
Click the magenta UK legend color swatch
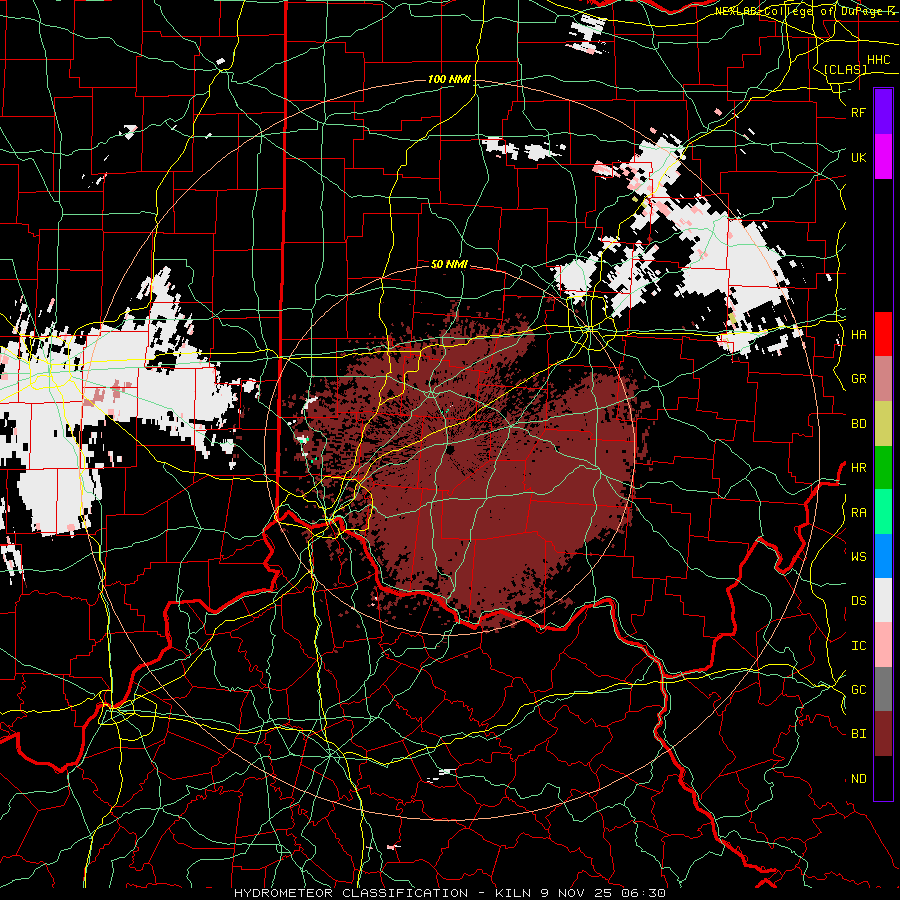pyautogui.click(x=883, y=157)
